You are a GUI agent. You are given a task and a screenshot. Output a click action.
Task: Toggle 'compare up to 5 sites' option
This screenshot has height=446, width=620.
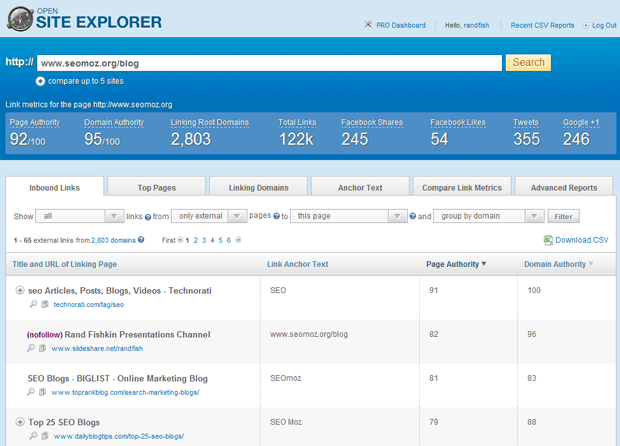pos(40,81)
